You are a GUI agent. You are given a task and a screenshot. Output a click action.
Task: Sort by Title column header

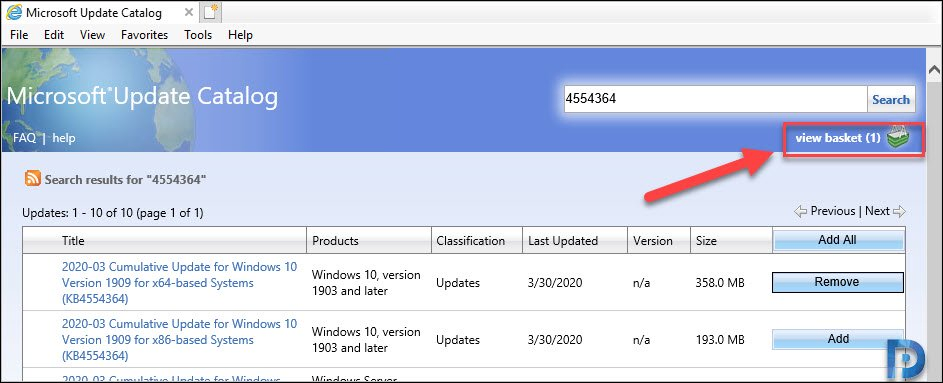click(73, 241)
